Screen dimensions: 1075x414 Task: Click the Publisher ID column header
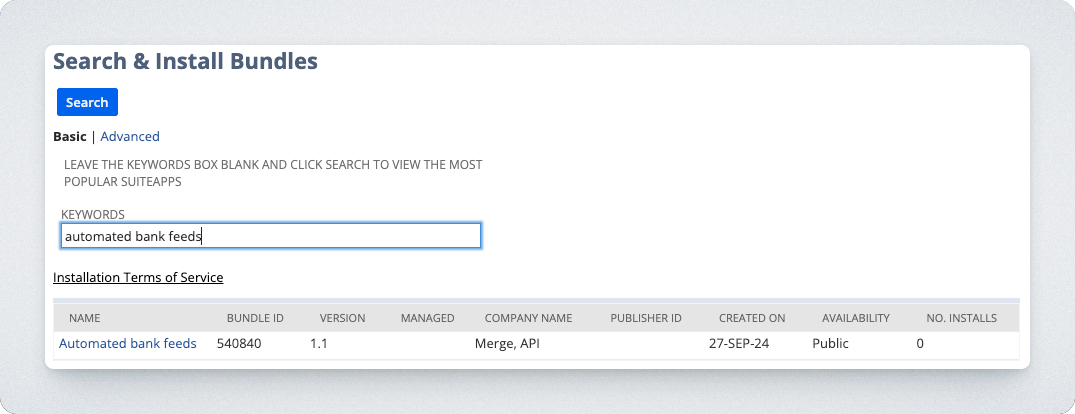646,318
